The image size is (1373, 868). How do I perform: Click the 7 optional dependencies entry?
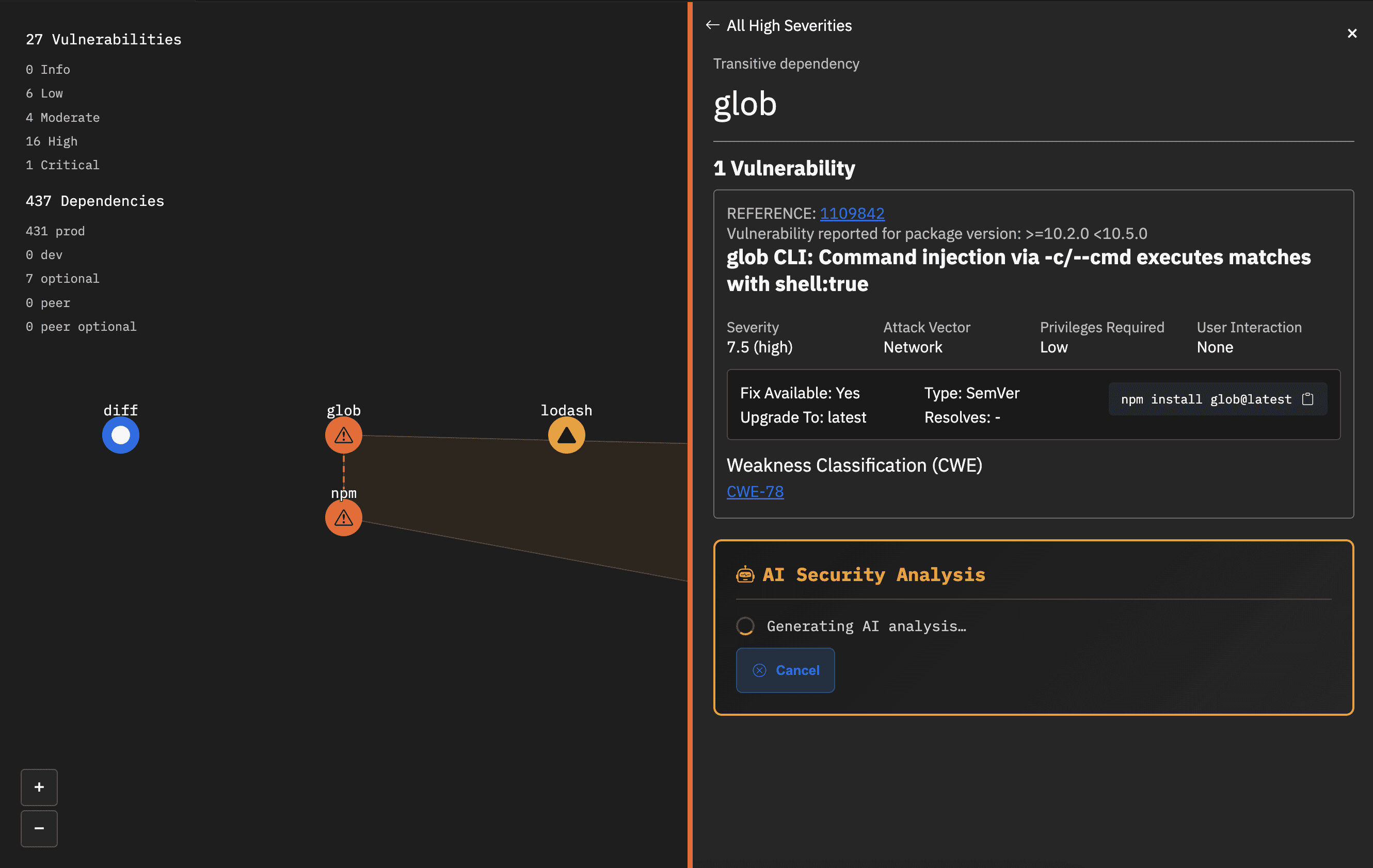click(62, 279)
